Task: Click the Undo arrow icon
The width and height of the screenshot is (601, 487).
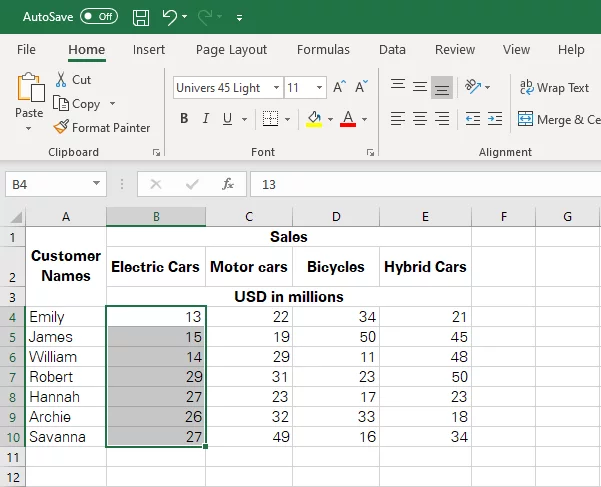Action: coord(169,17)
